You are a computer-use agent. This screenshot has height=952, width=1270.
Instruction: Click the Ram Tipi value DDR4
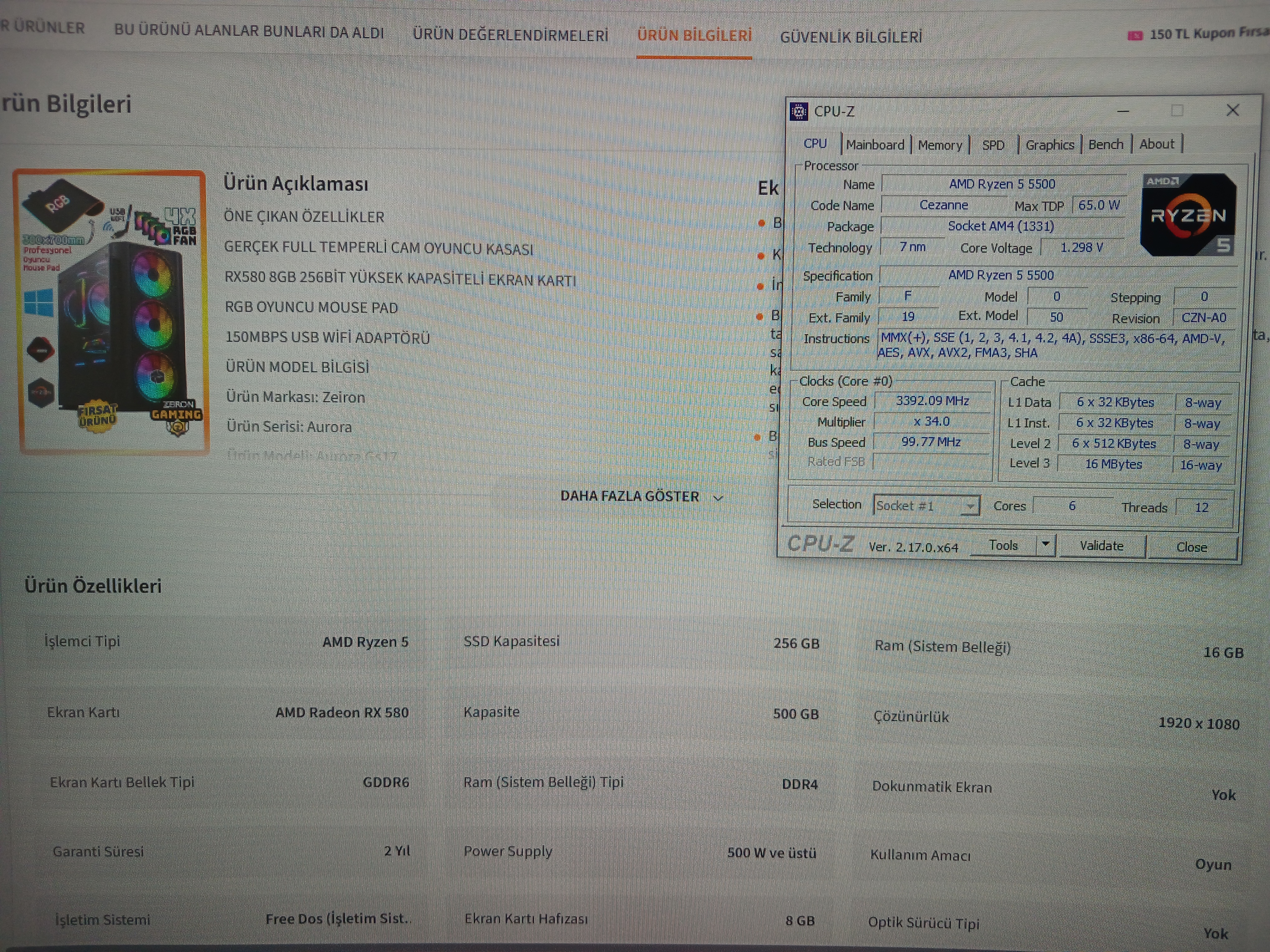pyautogui.click(x=800, y=784)
